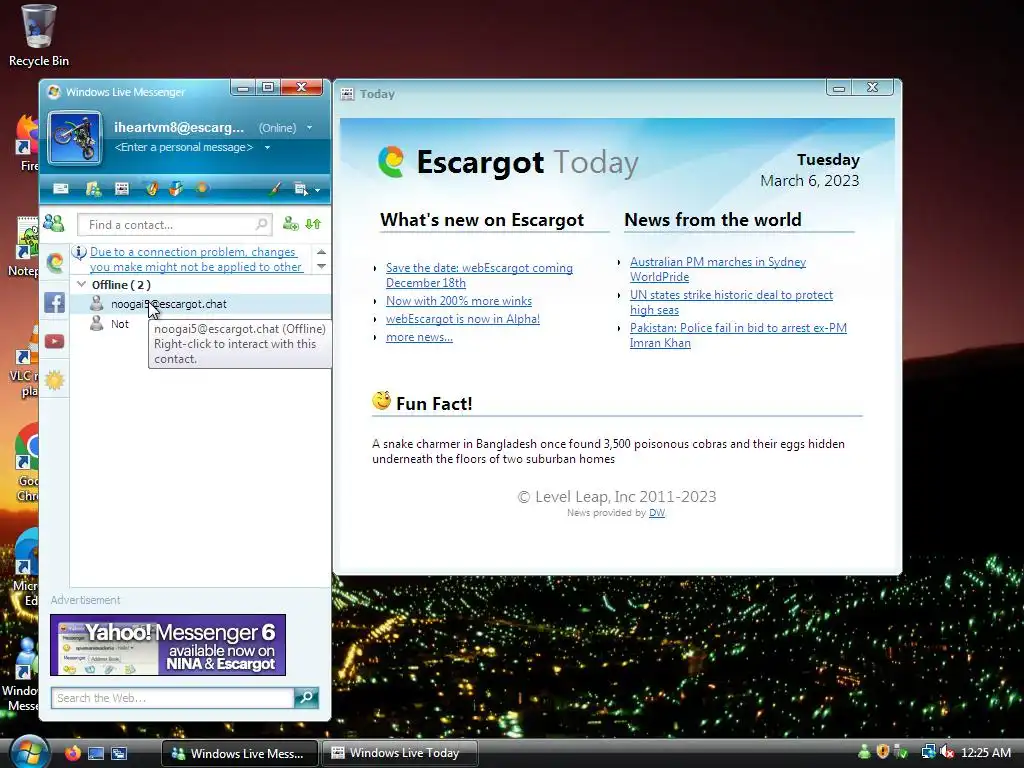Click the network connection tray icon
Viewport: 1024px width, 768px height.
coord(927,752)
